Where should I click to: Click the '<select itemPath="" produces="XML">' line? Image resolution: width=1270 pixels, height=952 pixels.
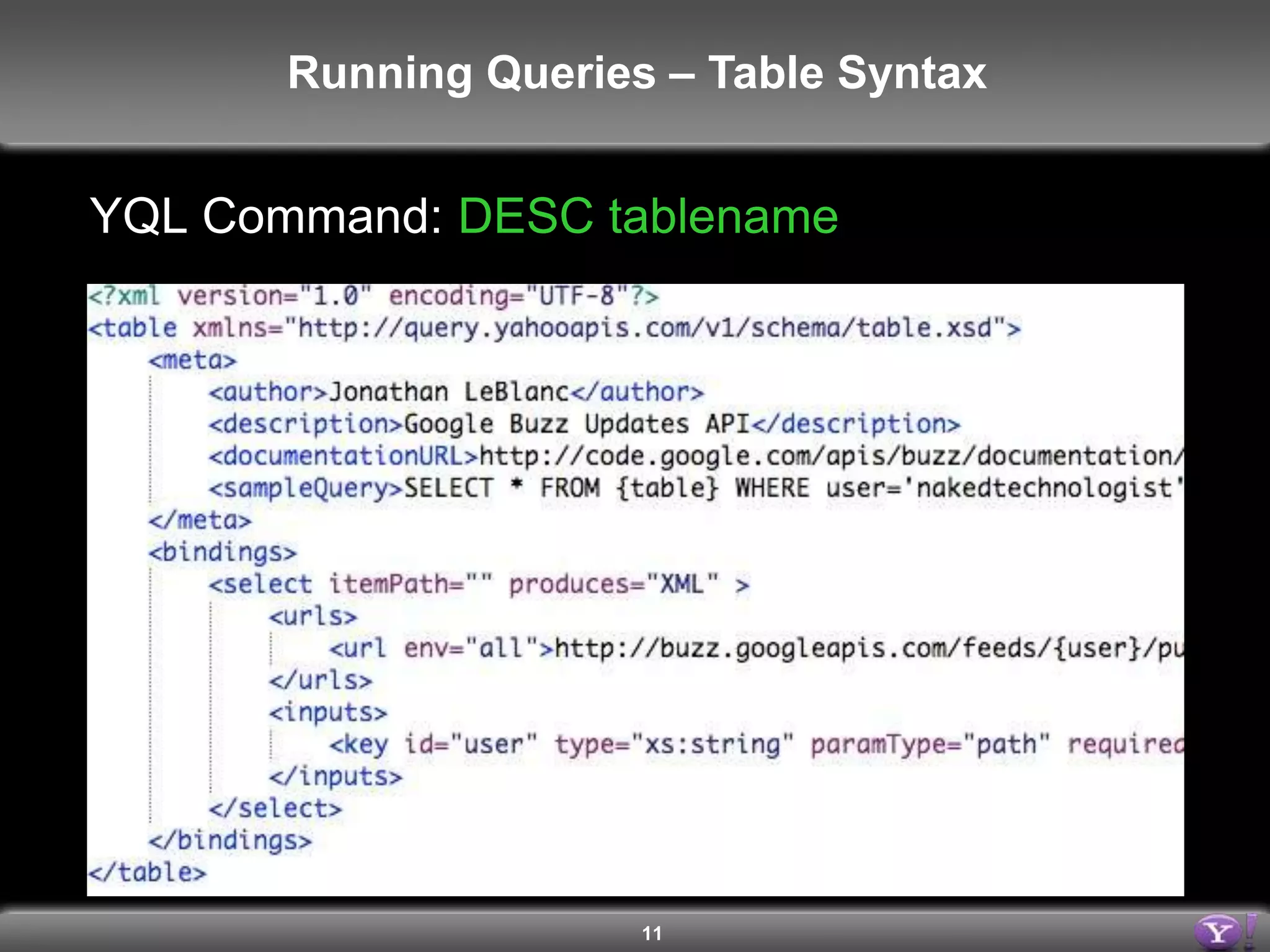pyautogui.click(x=479, y=584)
